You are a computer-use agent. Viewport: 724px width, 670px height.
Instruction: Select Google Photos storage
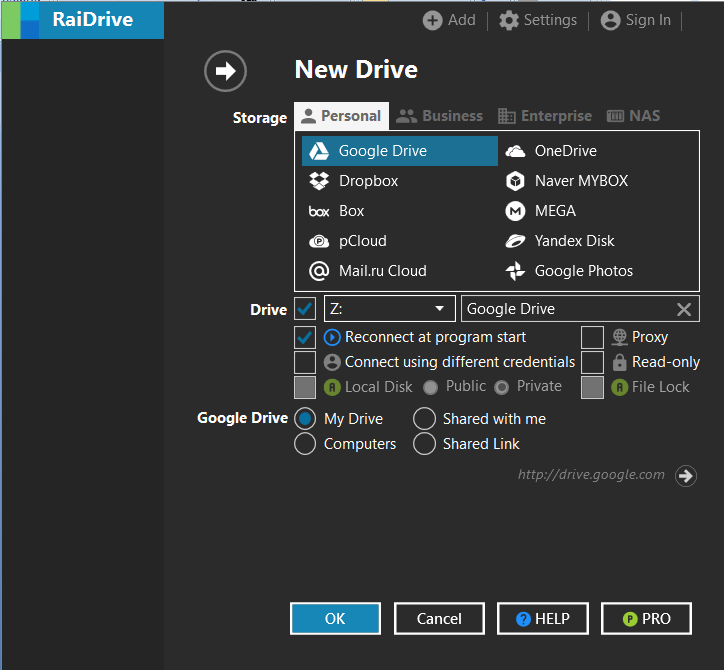[583, 271]
